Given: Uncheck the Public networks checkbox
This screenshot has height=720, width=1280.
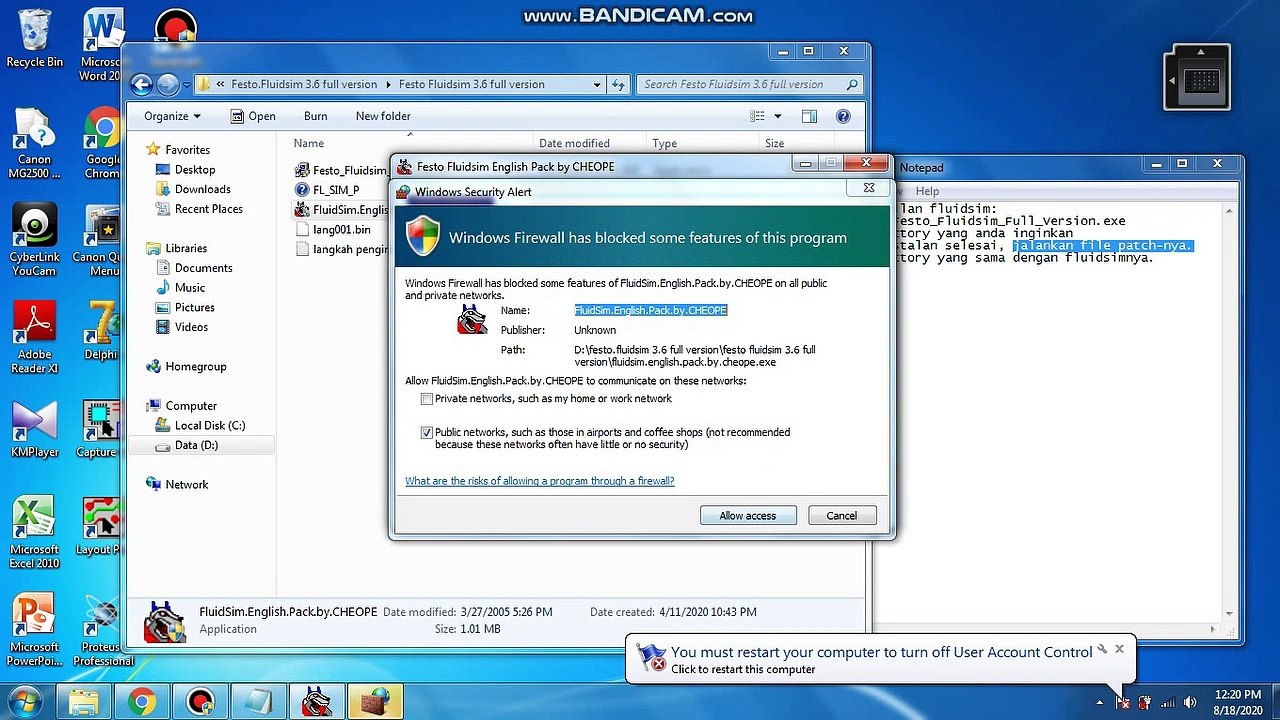Looking at the screenshot, I should 427,433.
